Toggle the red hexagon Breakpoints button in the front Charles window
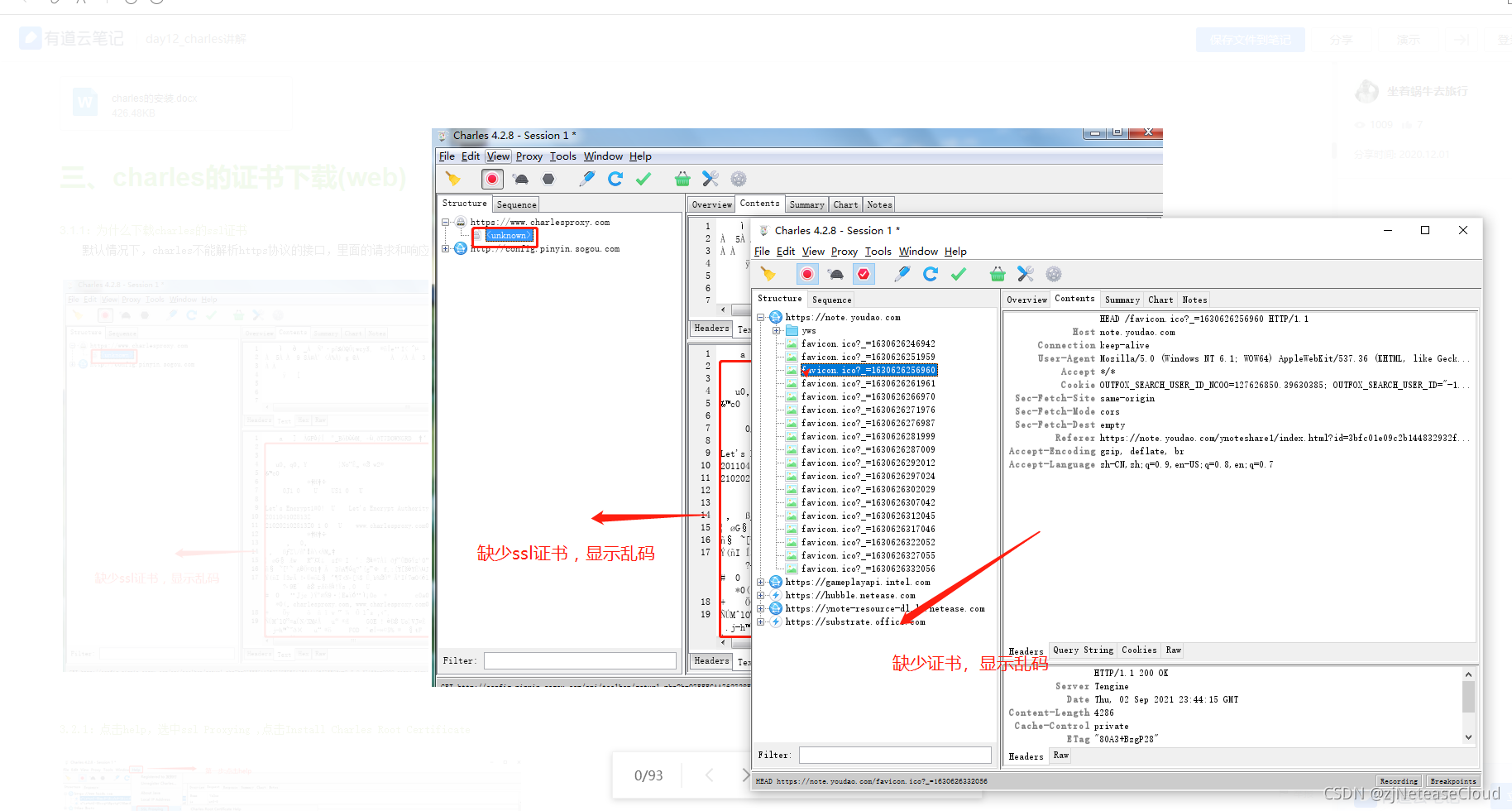The height and width of the screenshot is (811, 1512). pos(864,274)
